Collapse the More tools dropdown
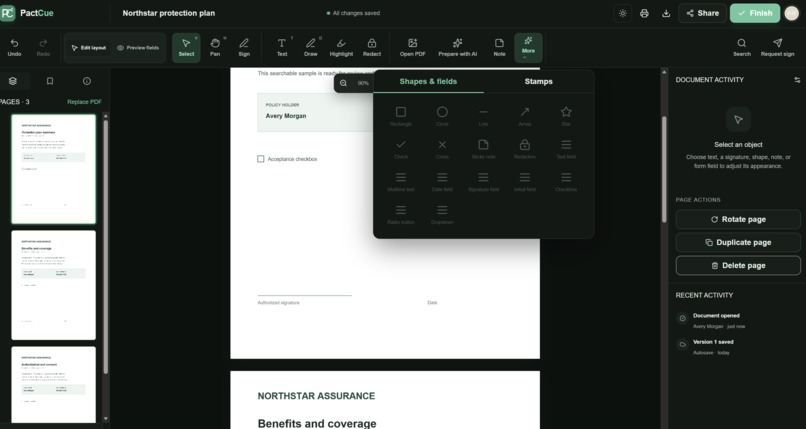The height and width of the screenshot is (429, 806). (528, 48)
